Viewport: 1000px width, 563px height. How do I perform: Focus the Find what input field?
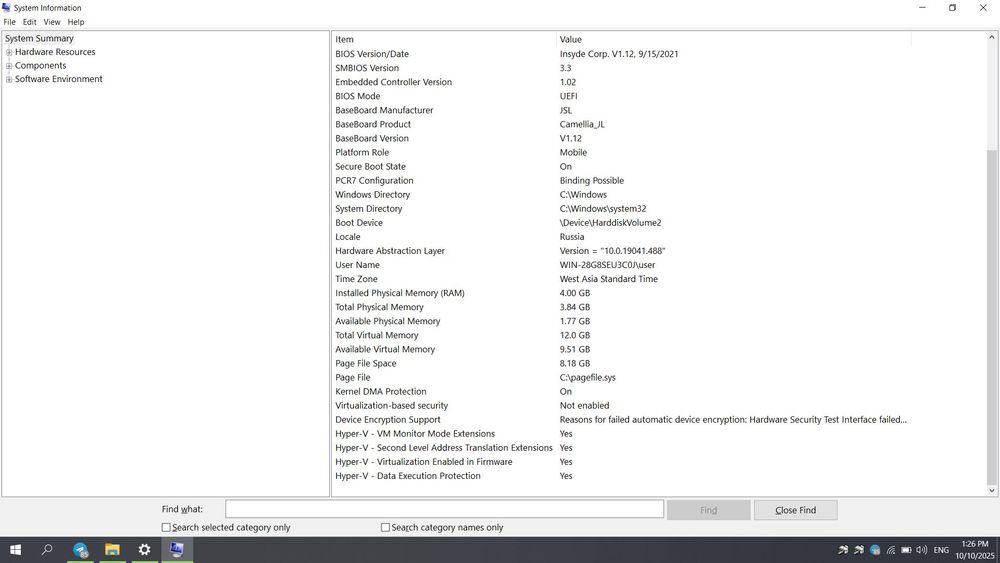point(445,509)
